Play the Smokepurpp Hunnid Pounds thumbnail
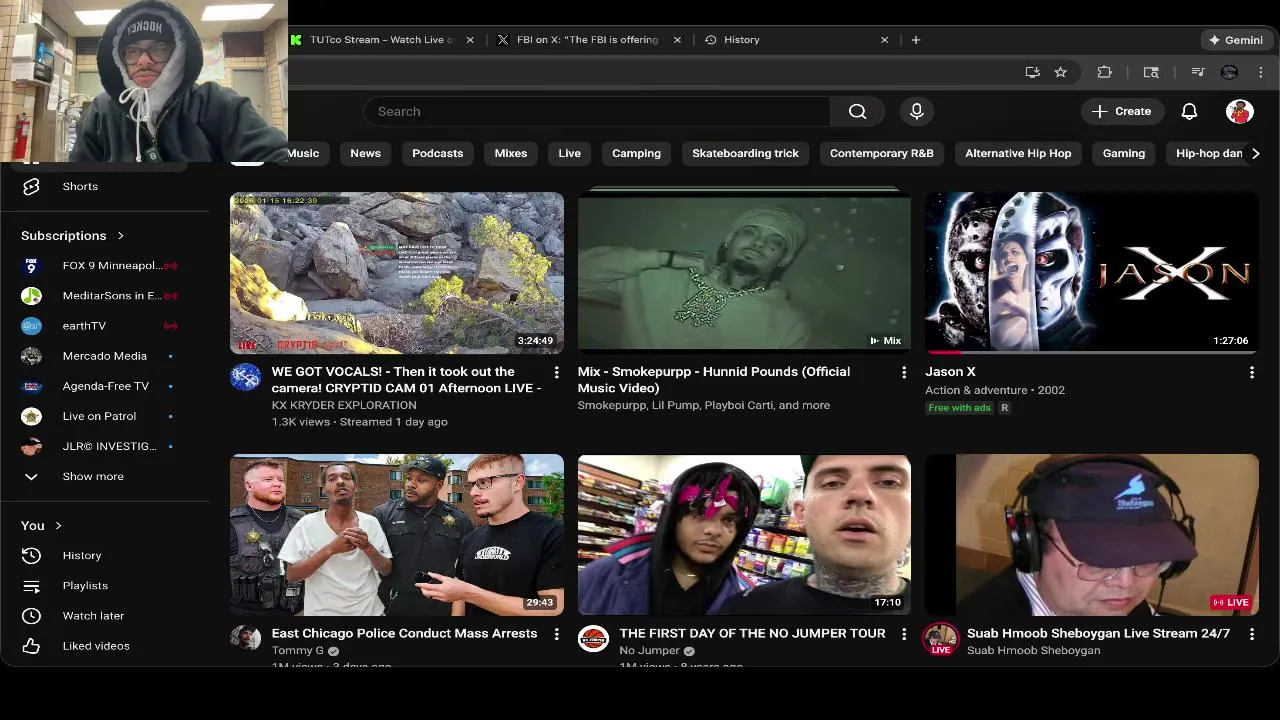Screen dimensions: 1280x720 [x=744, y=273]
